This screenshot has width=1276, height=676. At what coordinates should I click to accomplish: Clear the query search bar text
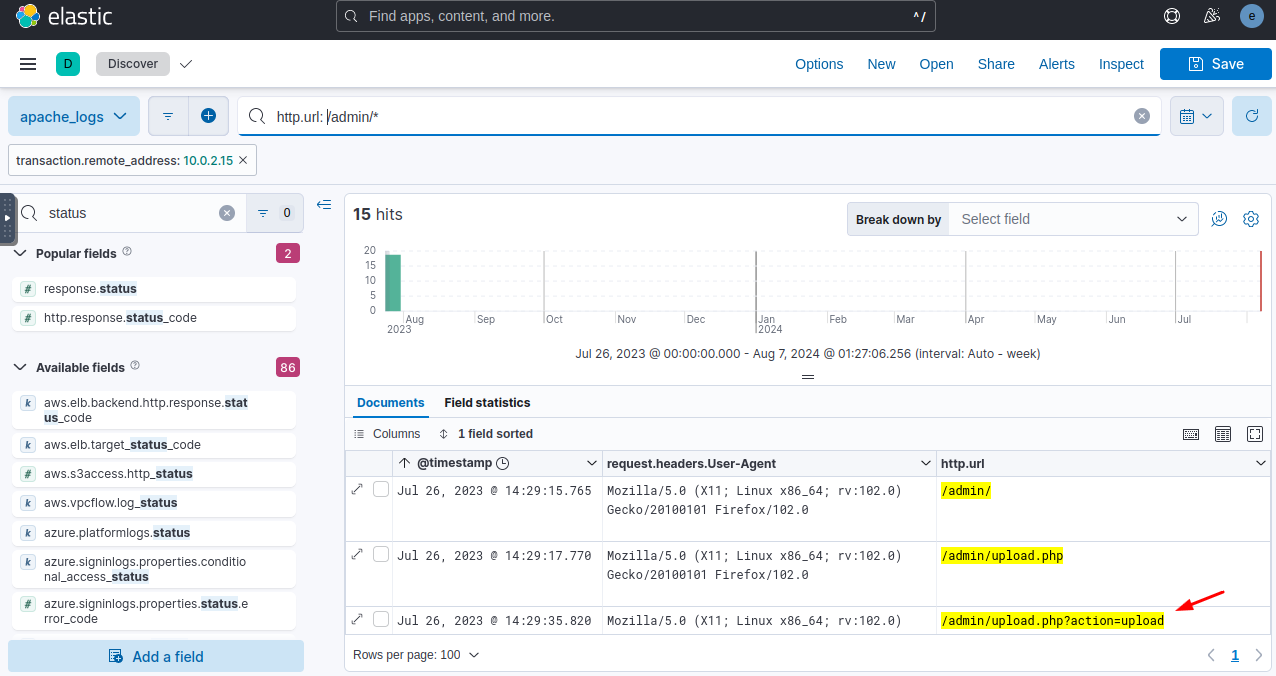coord(1141,116)
